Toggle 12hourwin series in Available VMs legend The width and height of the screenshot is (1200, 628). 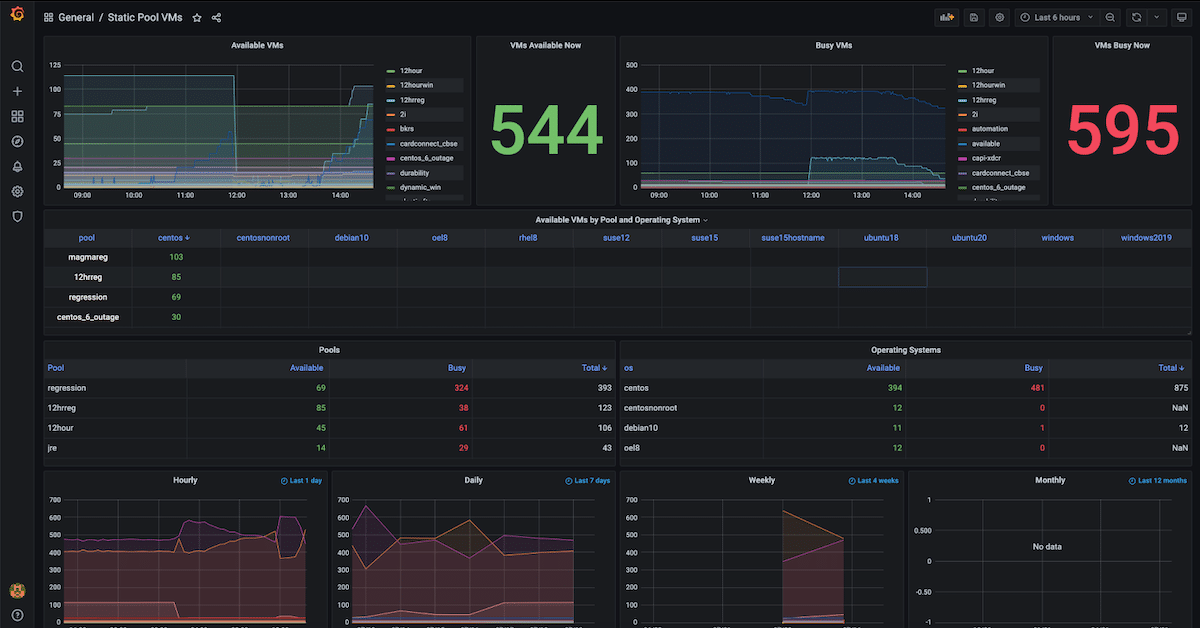point(416,86)
